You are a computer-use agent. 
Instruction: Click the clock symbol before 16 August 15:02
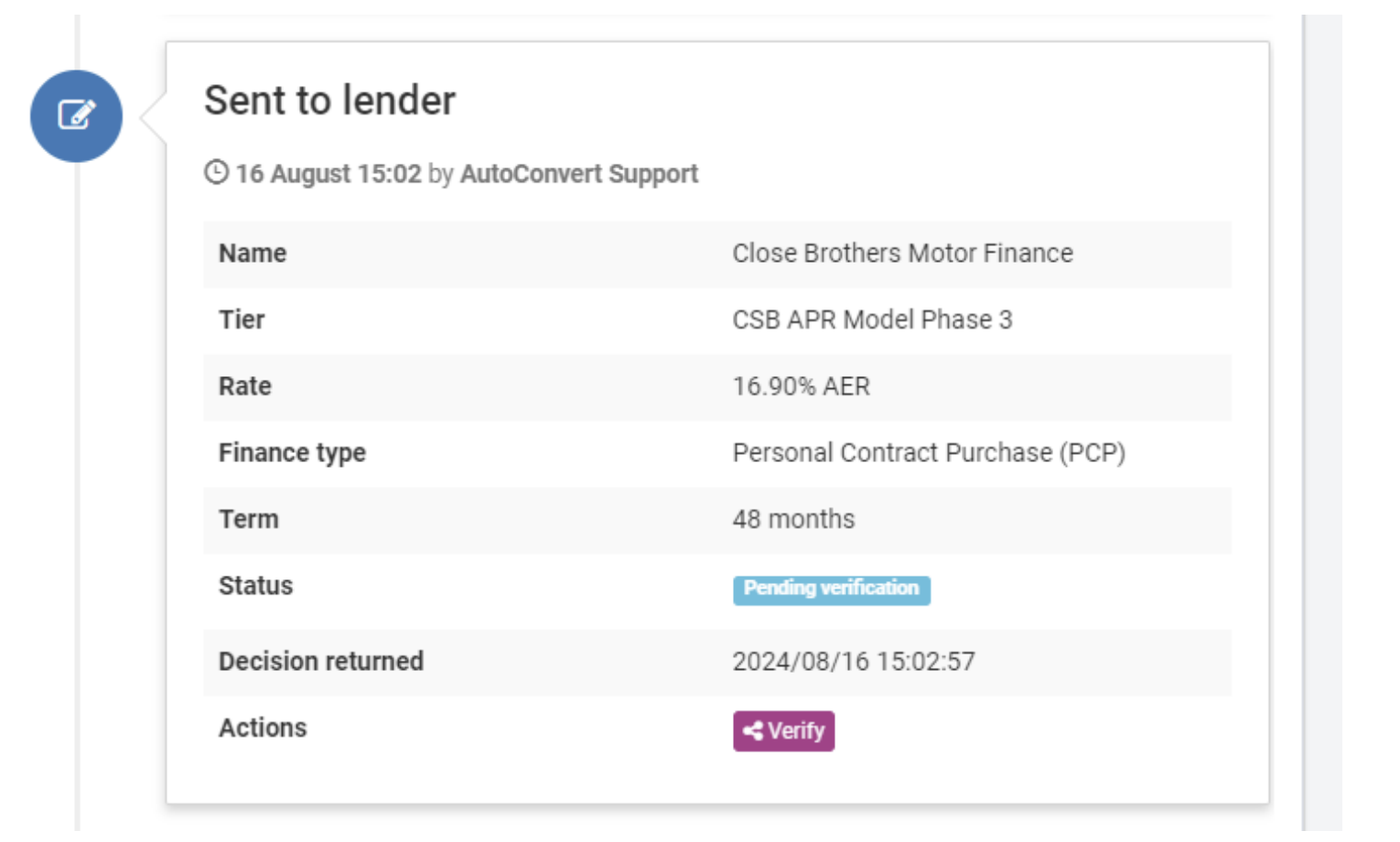point(216,173)
